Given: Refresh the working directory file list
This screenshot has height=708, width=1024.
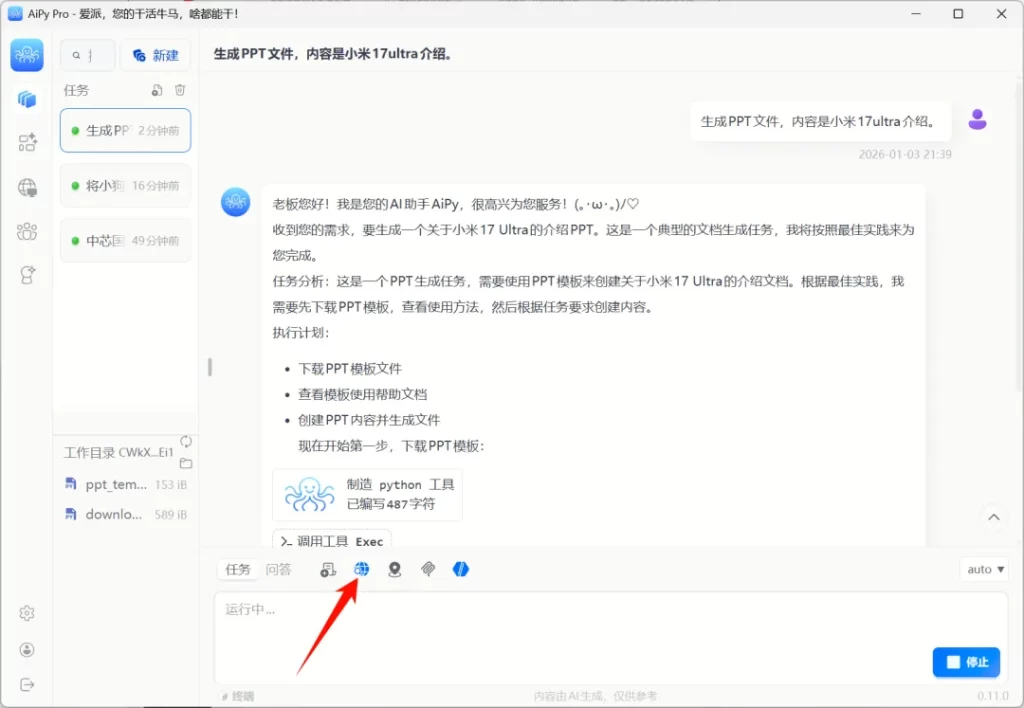Looking at the screenshot, I should click(x=186, y=442).
